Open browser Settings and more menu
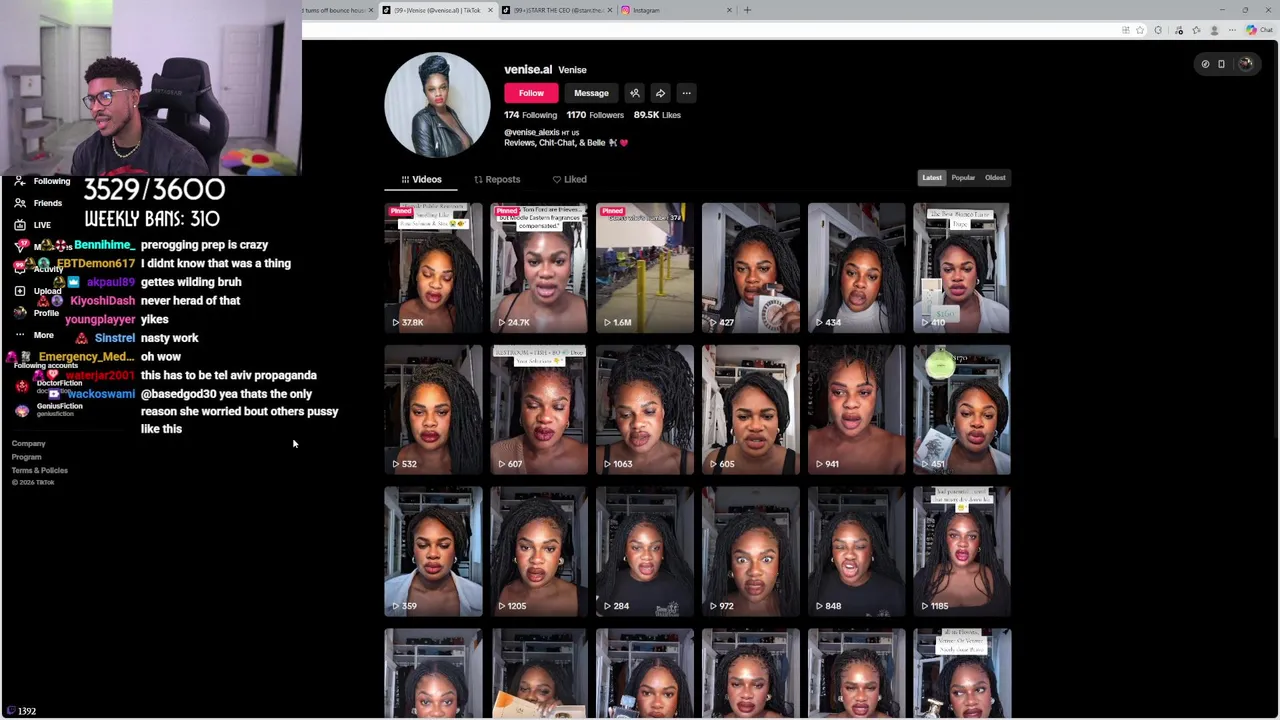 (1232, 30)
